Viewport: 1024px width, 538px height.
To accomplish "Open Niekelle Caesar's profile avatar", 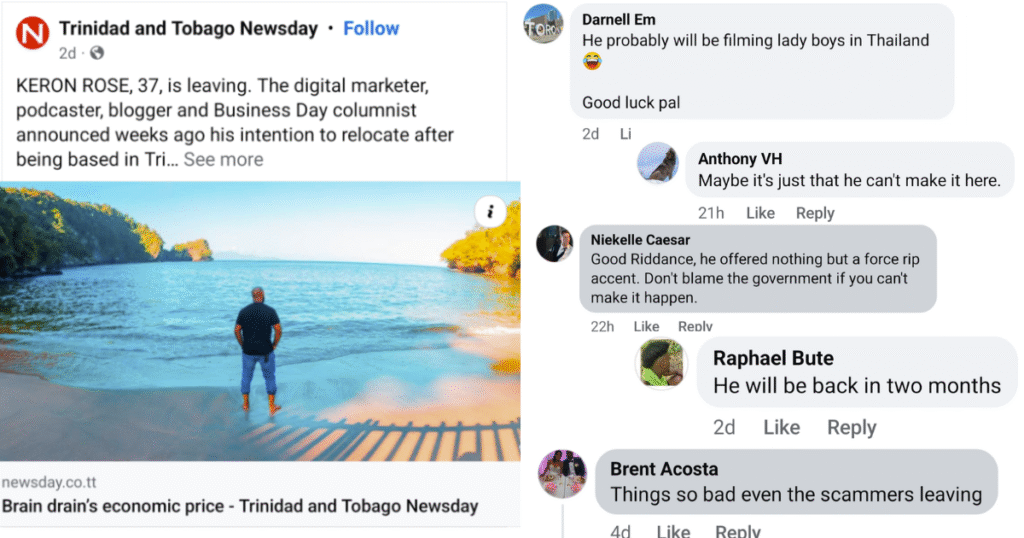I will point(554,244).
